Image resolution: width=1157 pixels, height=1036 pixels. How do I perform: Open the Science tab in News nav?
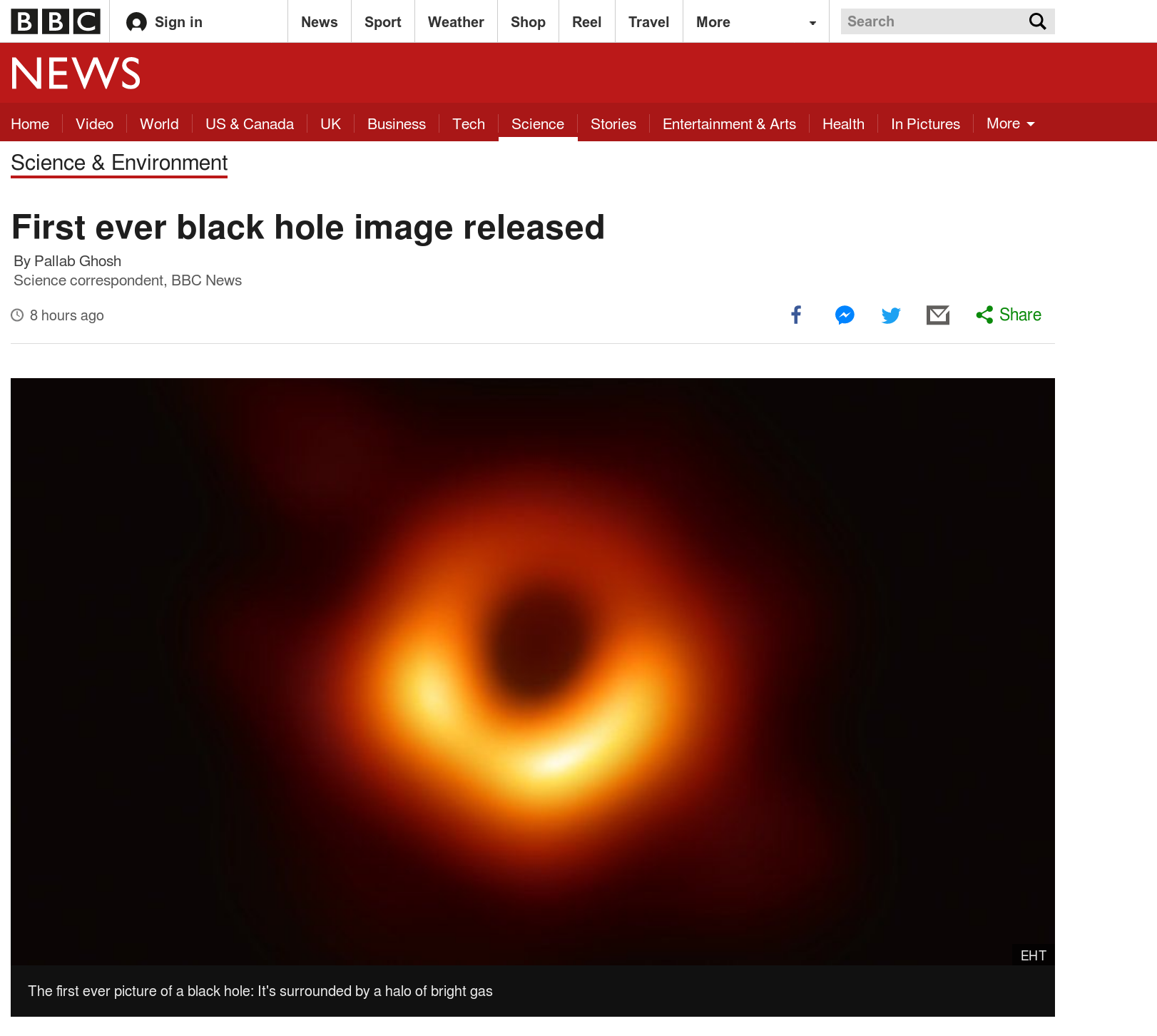point(538,124)
